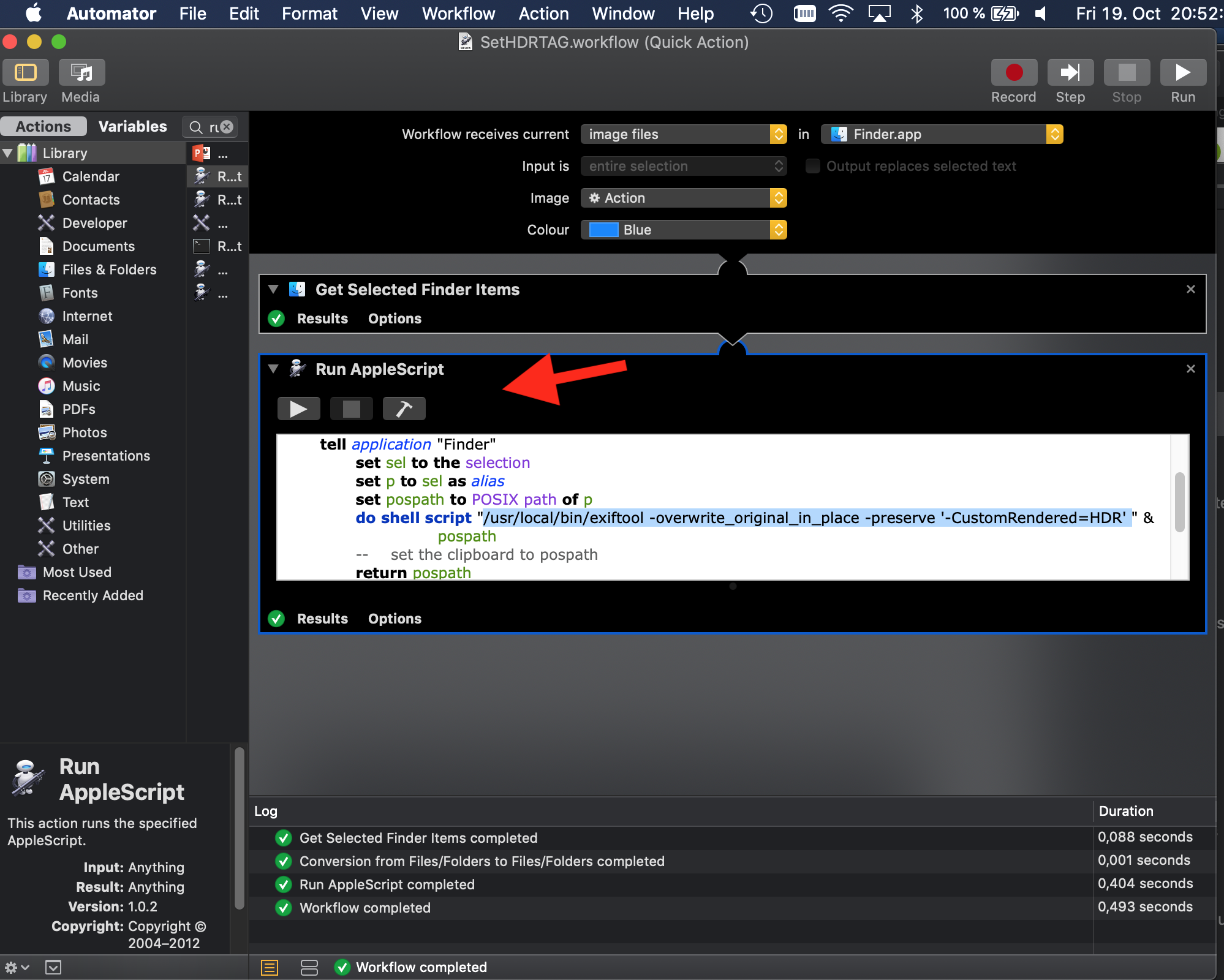Click the Record toolbar button
This screenshot has width=1224, height=980.
(x=1013, y=73)
